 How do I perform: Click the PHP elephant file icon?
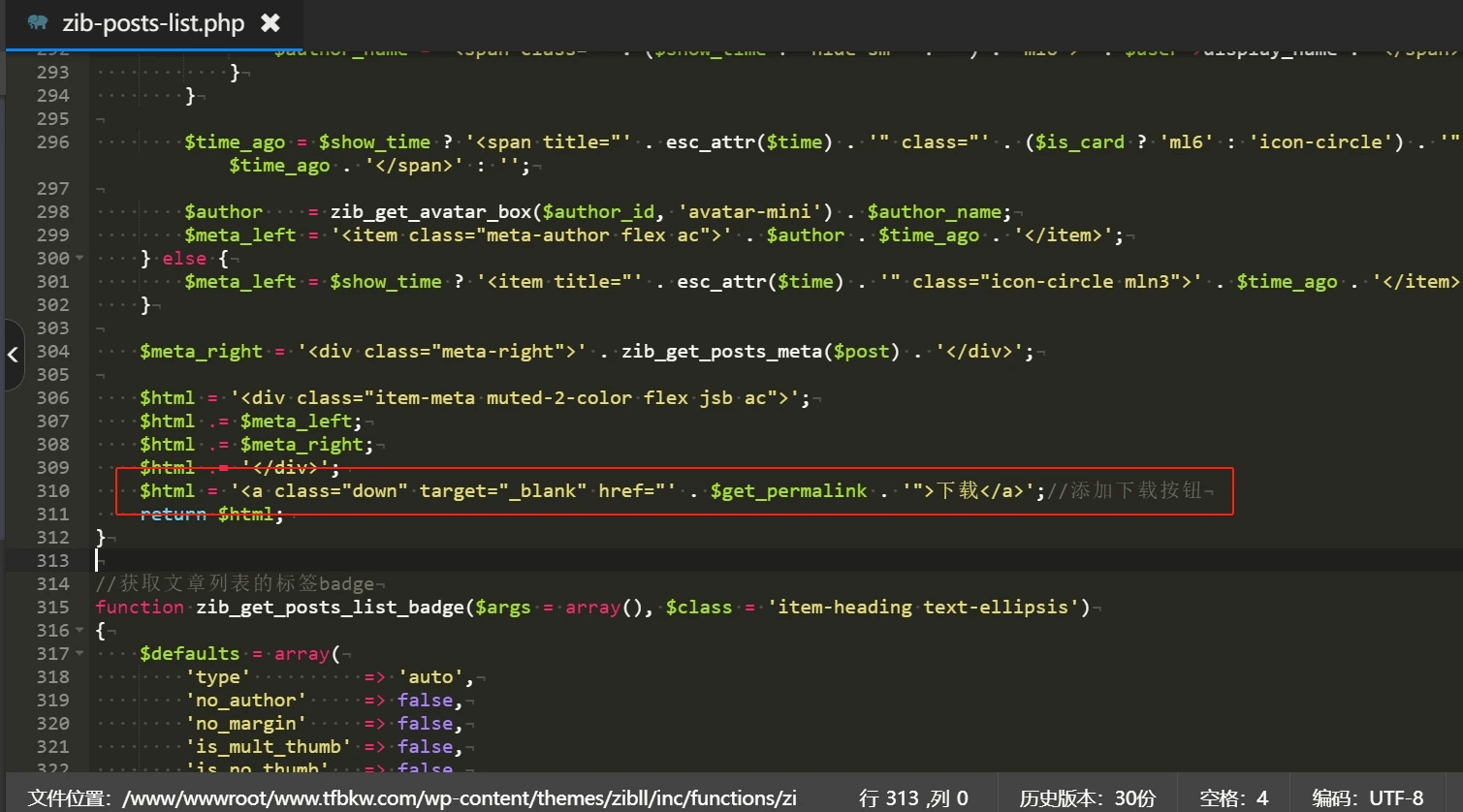[38, 22]
